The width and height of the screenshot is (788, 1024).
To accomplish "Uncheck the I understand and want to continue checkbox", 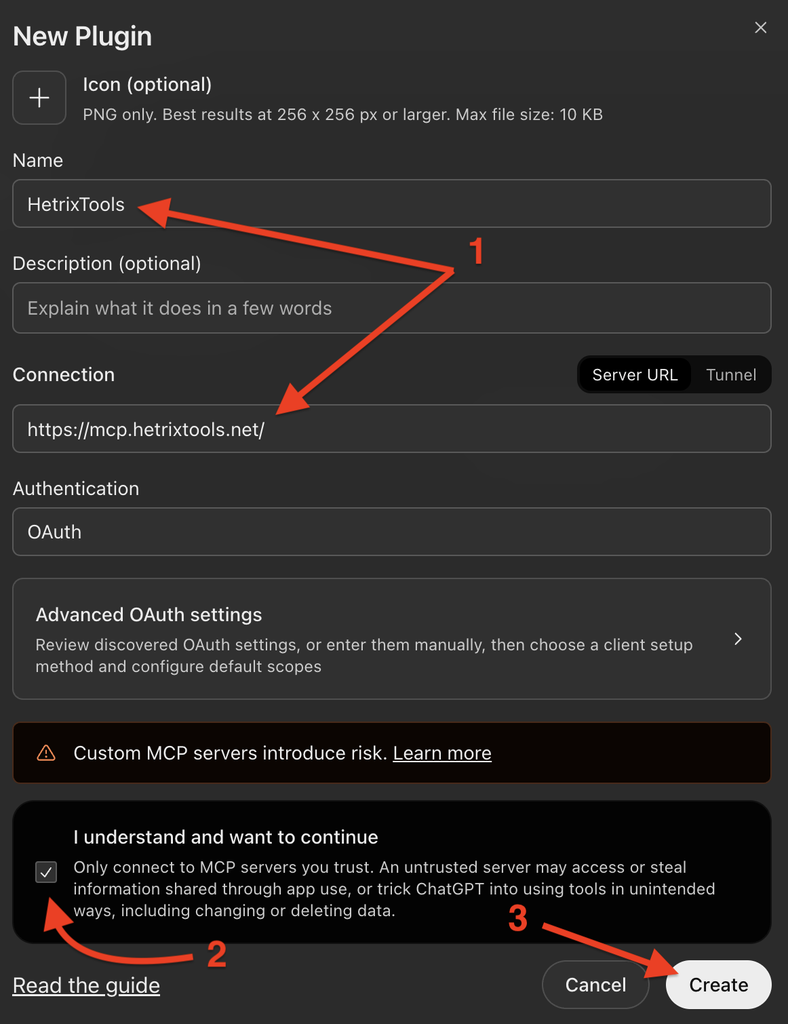I will (x=46, y=872).
